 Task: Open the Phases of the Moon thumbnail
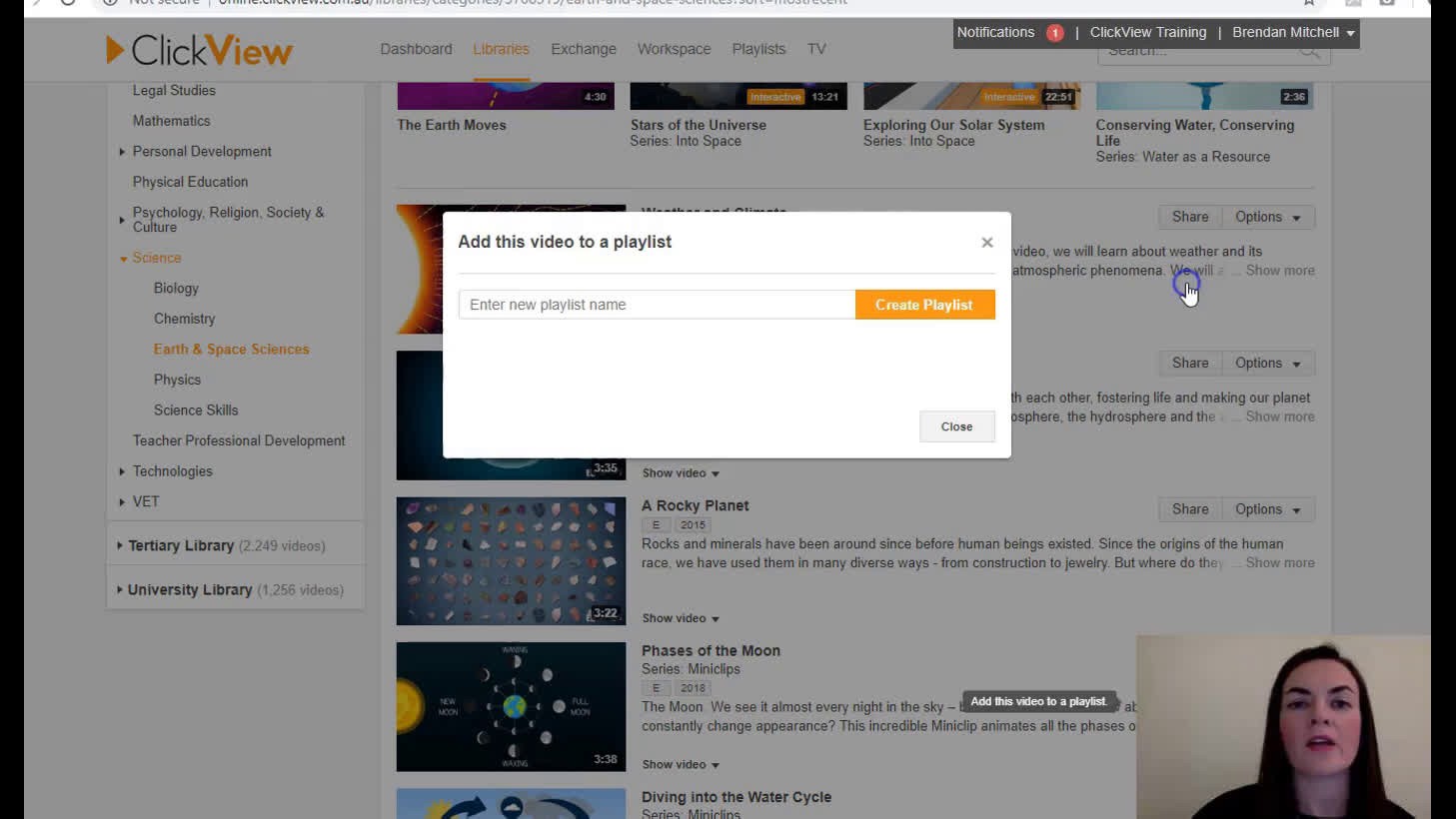(x=511, y=707)
